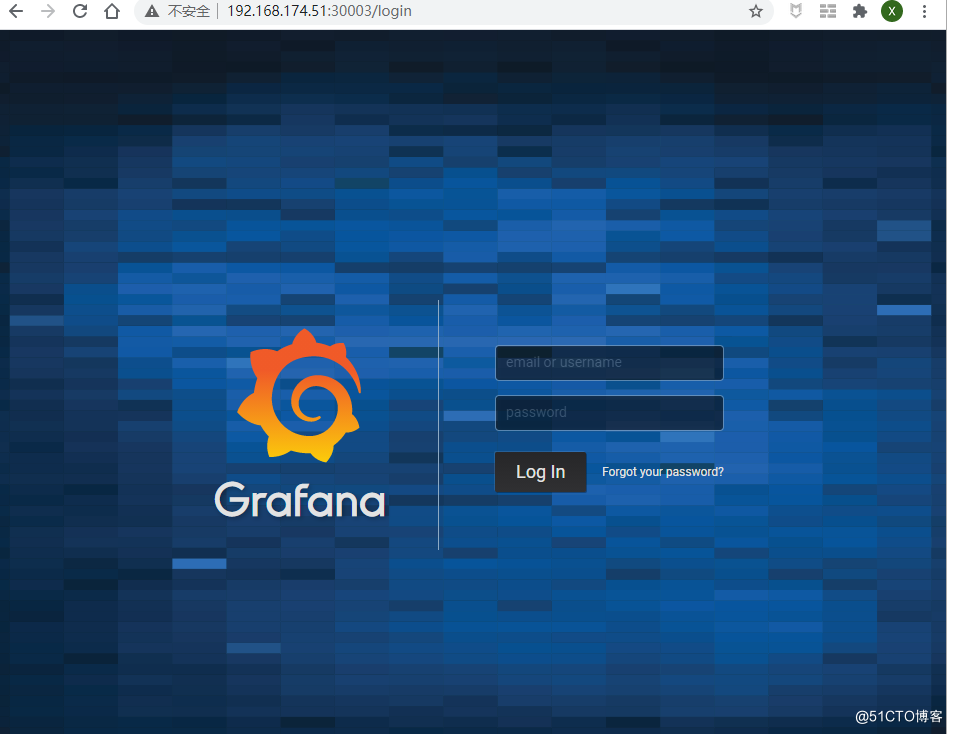Open the browser home page icon
The height and width of the screenshot is (734, 953).
(x=112, y=11)
